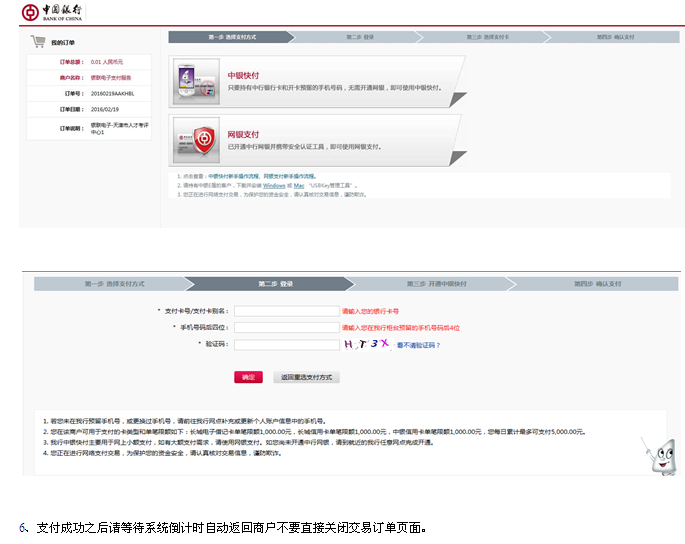Open step tab 第四步 确认支付 in top page
685x544 pixels.
616,37
